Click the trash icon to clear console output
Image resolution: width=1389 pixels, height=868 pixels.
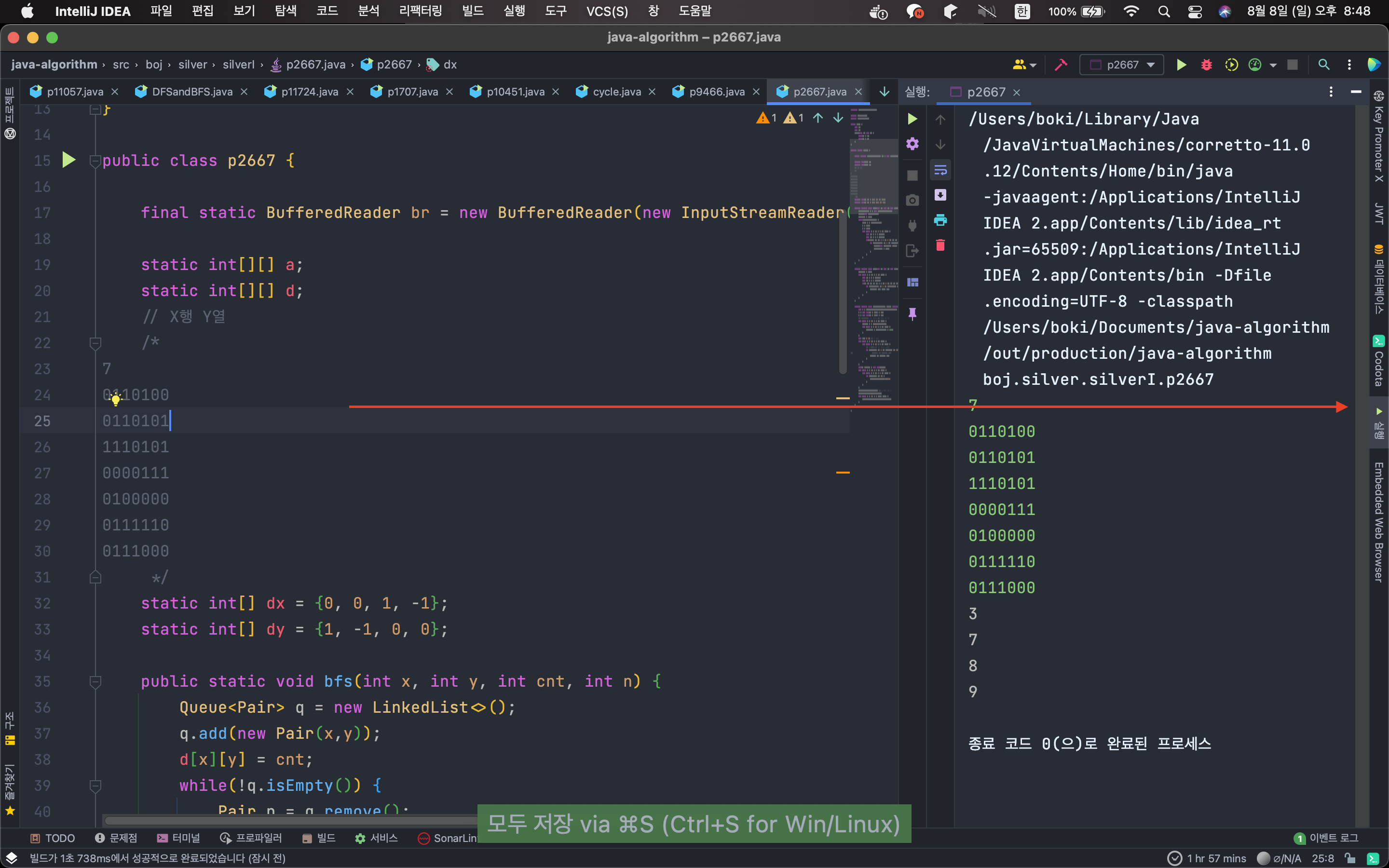click(940, 246)
